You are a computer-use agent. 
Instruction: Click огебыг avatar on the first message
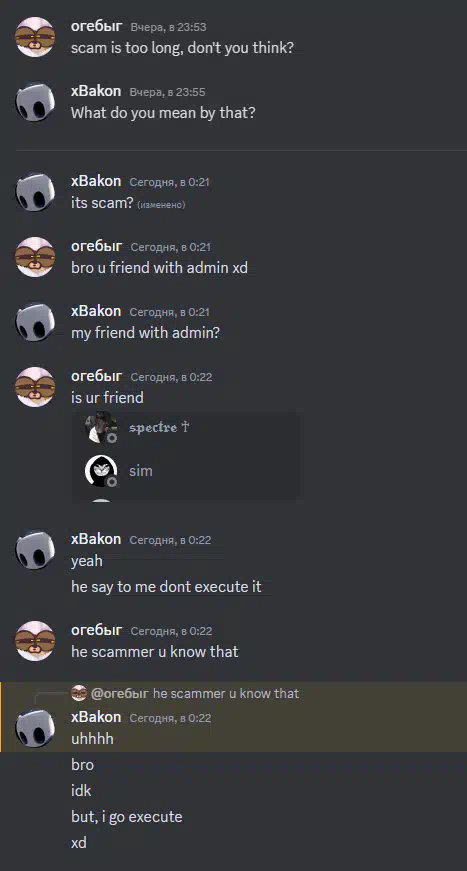point(35,37)
